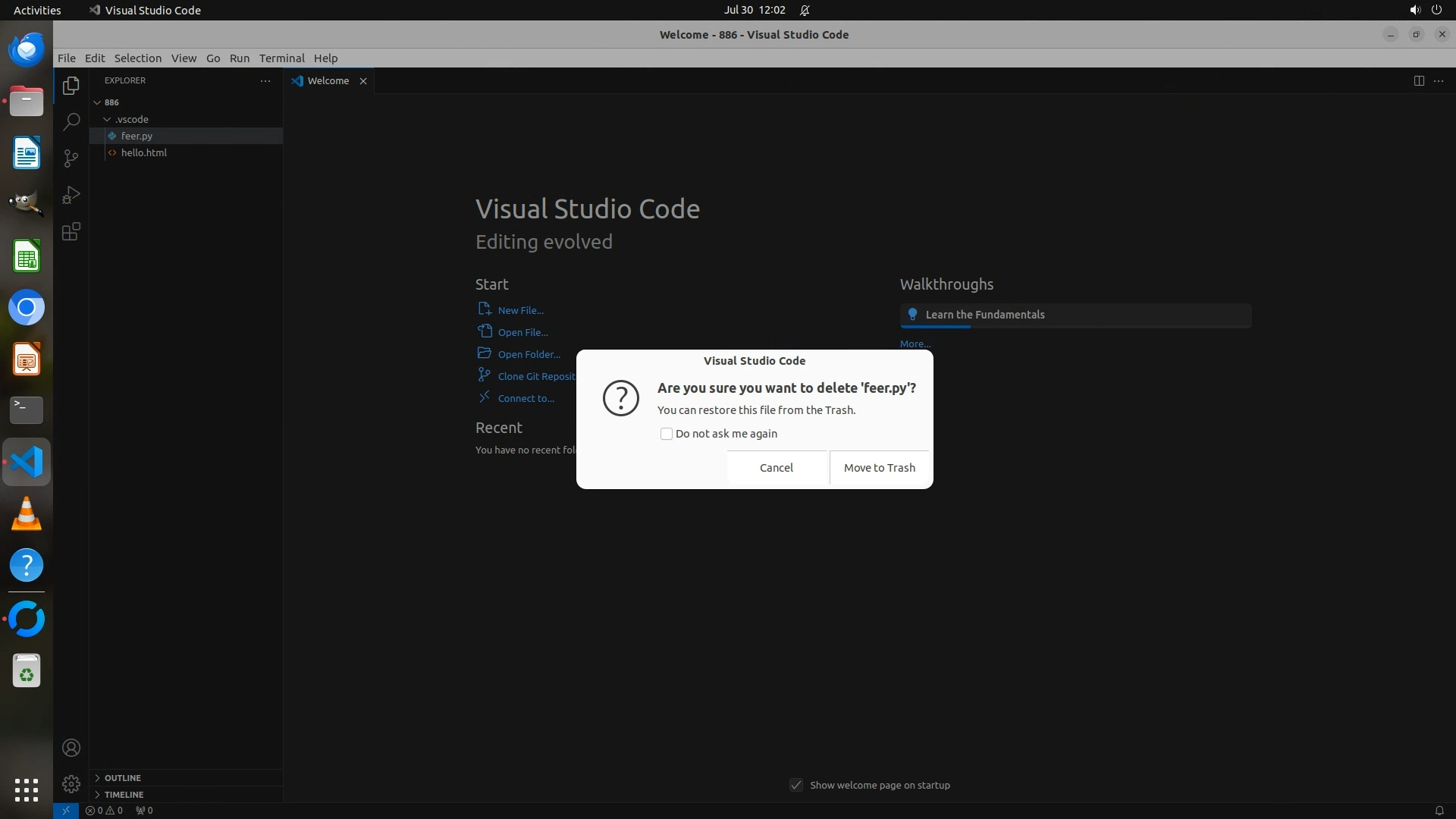1456x819 pixels.
Task: Click the Cancel button in dialog
Action: [x=776, y=467]
